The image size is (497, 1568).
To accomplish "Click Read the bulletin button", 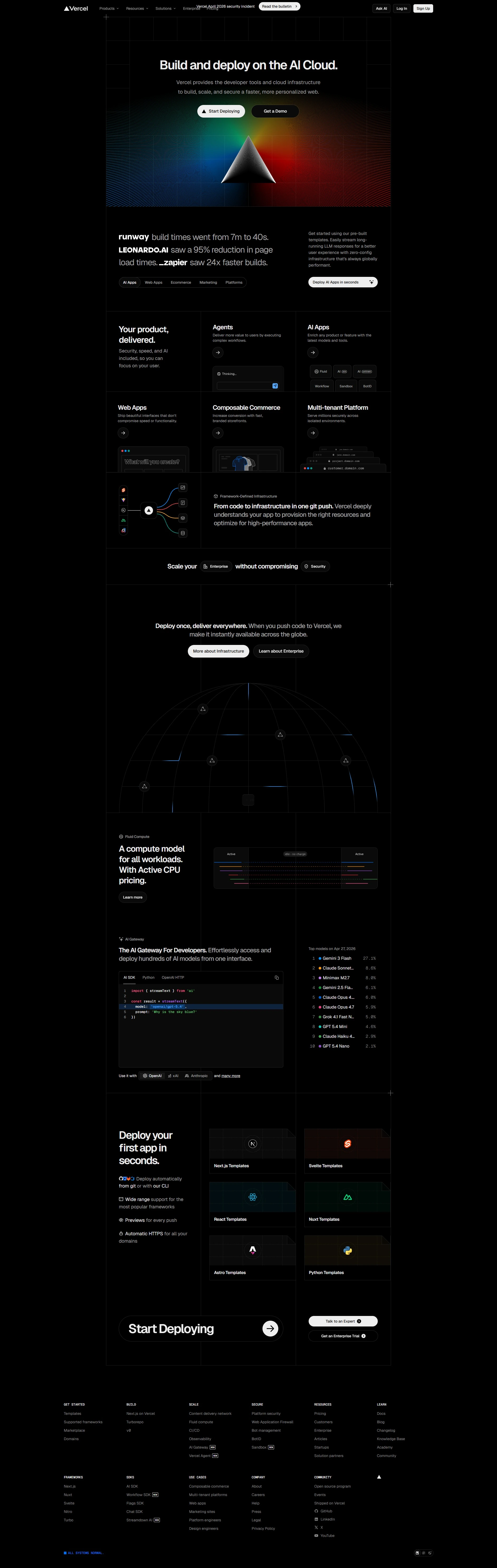I will click(x=280, y=6).
